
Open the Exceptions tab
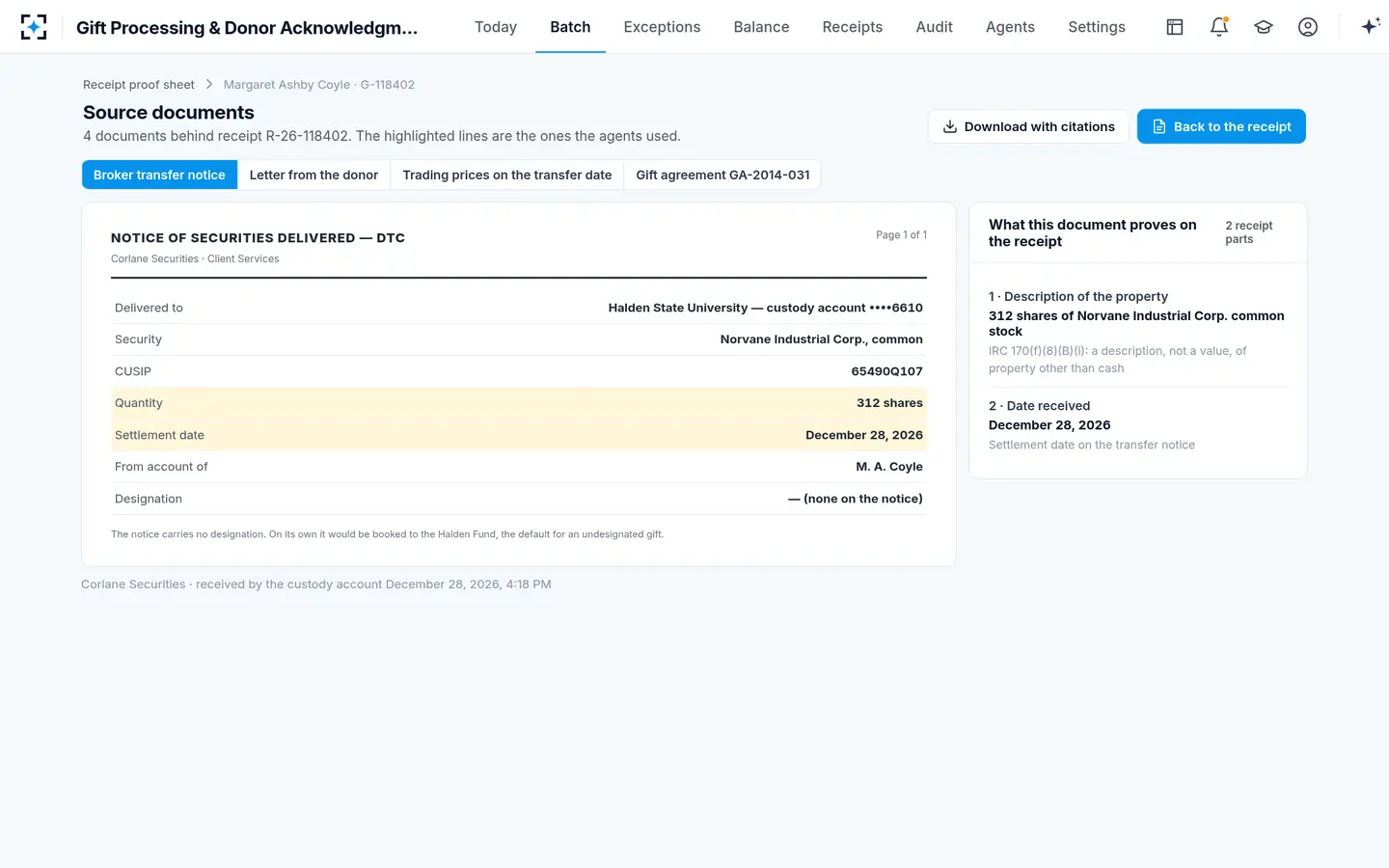coord(662,27)
